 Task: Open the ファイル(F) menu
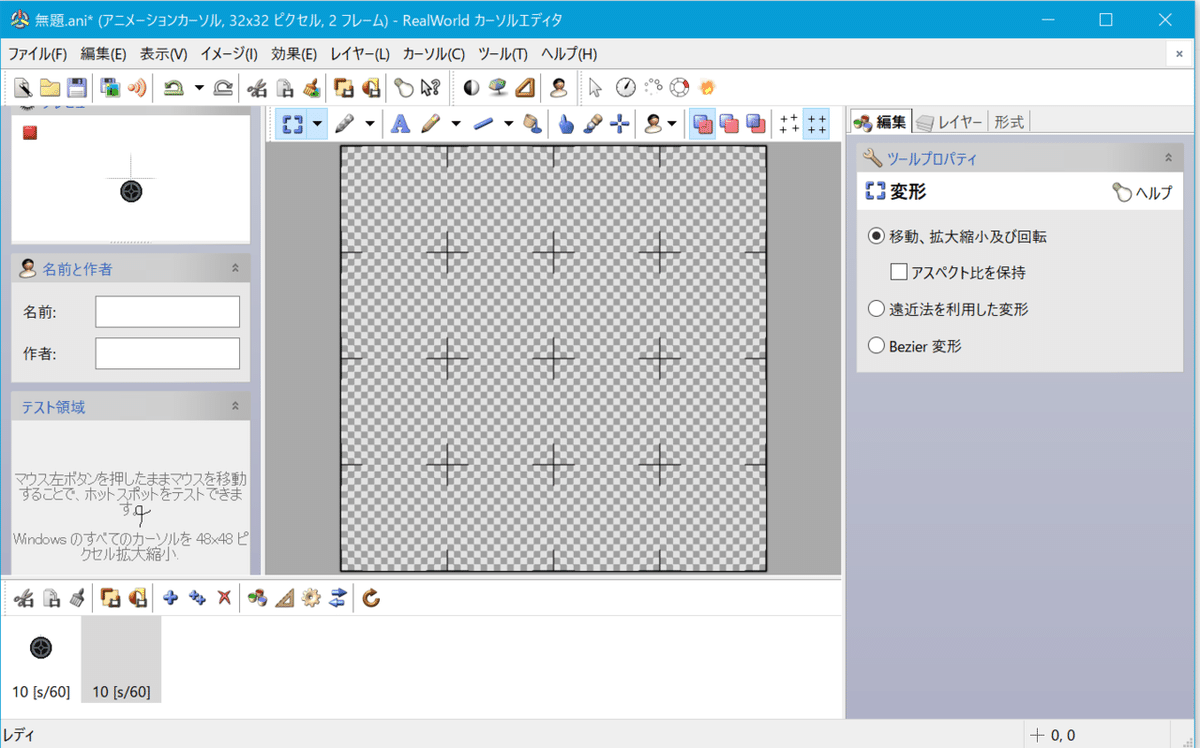(37, 54)
